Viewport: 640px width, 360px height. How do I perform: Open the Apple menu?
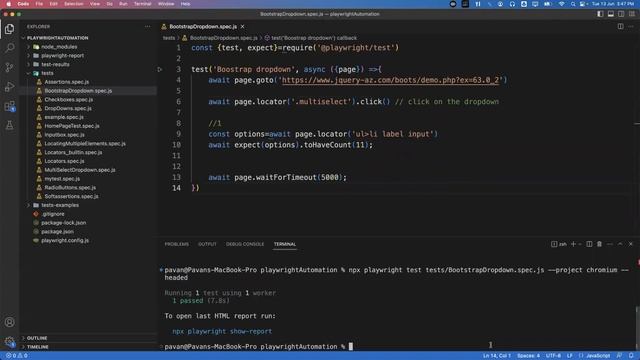point(8,4)
